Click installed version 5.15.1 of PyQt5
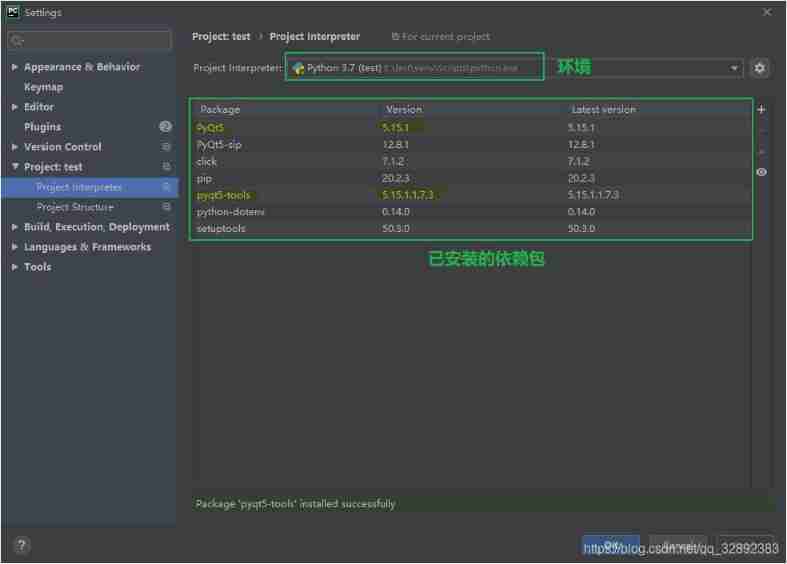This screenshot has height=564, width=787. coord(395,127)
